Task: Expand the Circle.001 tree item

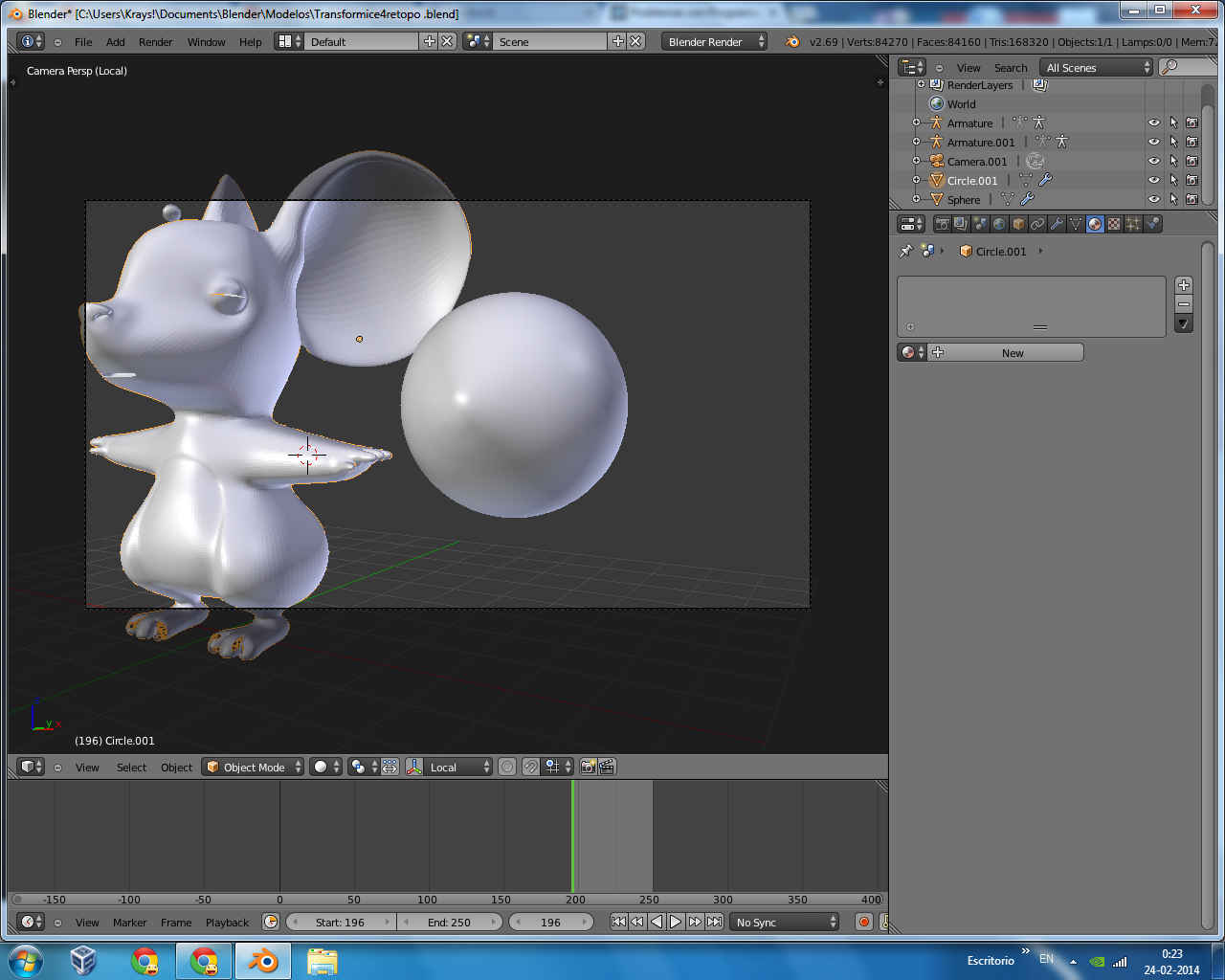Action: click(x=917, y=180)
